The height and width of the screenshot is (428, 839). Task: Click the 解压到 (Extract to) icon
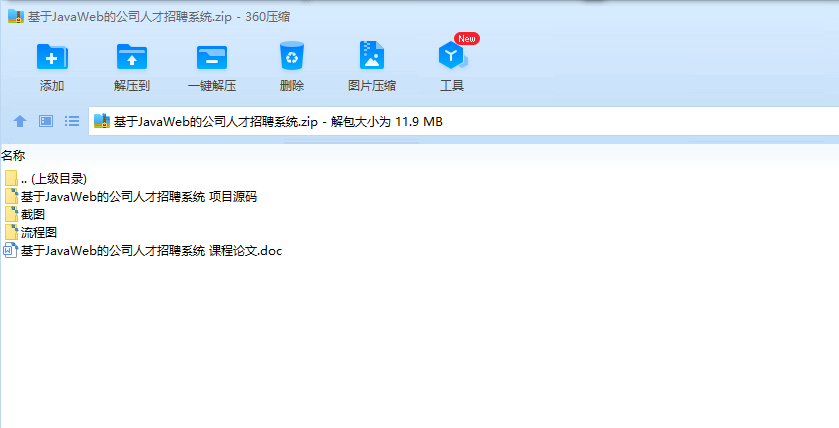(x=132, y=57)
